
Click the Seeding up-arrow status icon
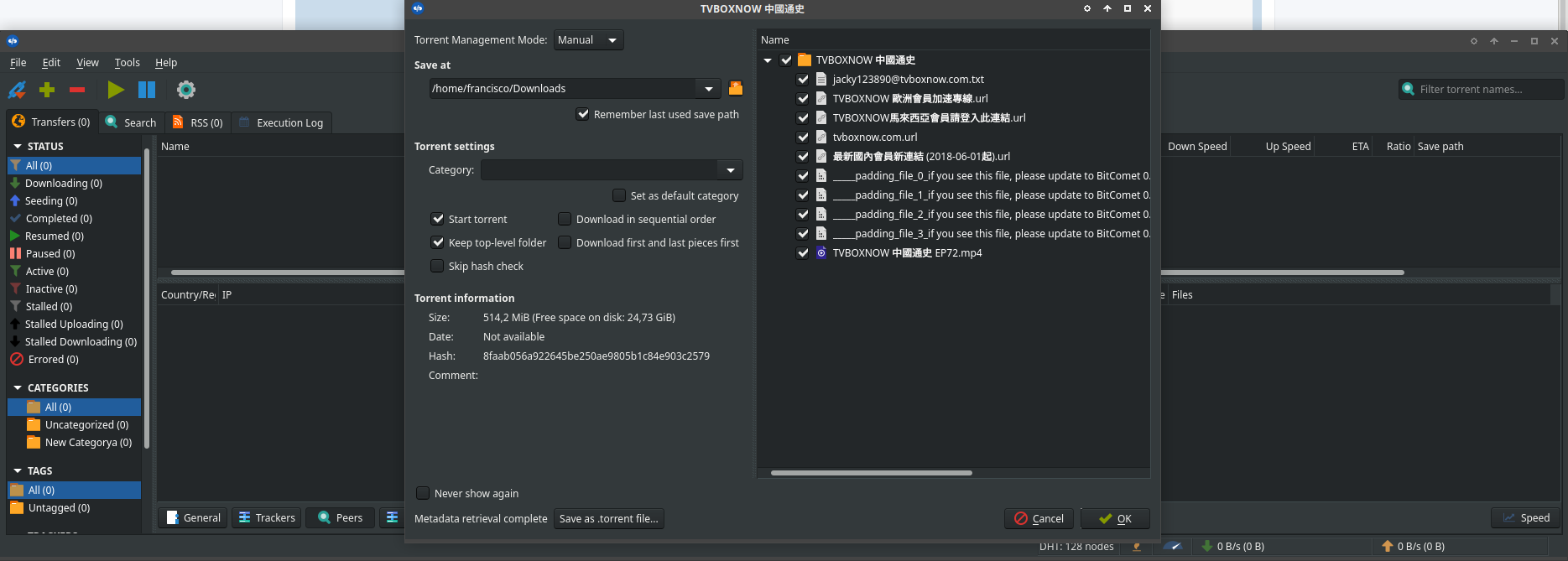click(x=15, y=200)
